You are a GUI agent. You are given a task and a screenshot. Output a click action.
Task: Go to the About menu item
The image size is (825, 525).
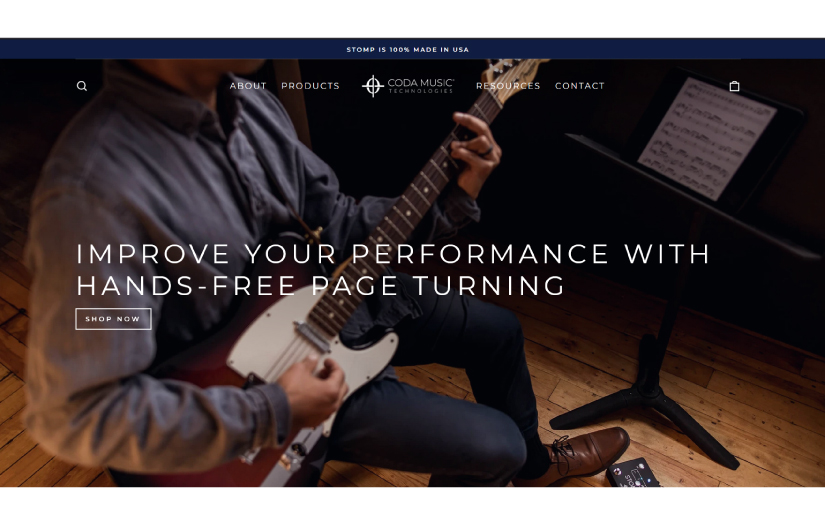[x=248, y=86]
